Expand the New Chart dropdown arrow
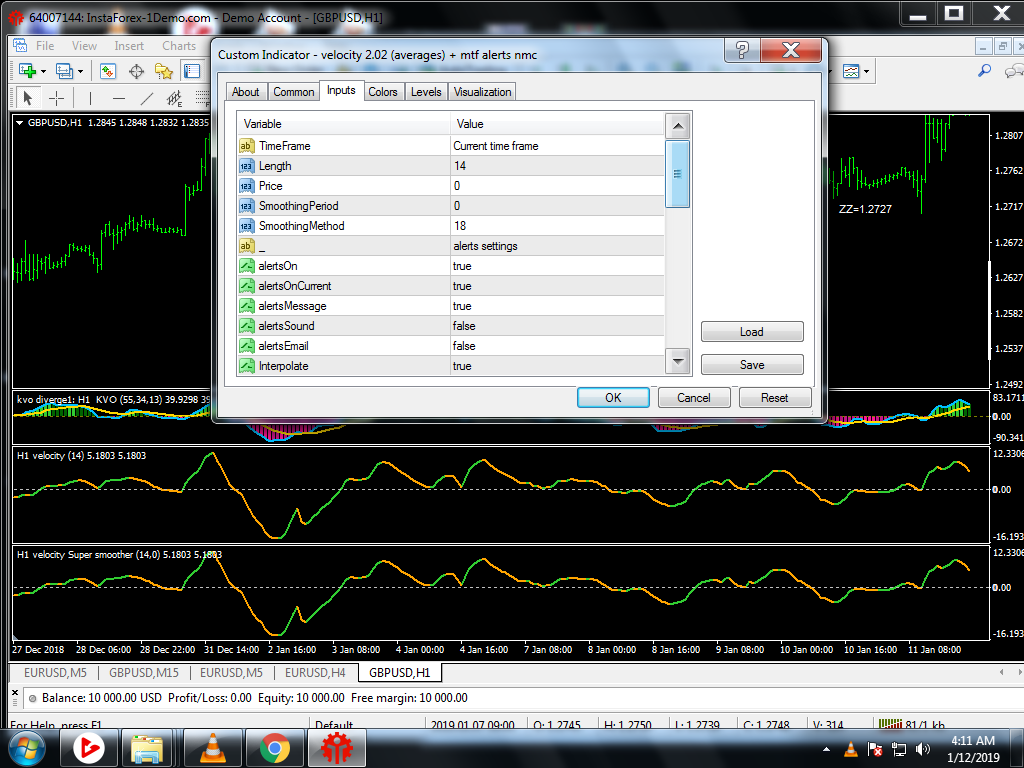Image resolution: width=1024 pixels, height=768 pixels. [43, 71]
